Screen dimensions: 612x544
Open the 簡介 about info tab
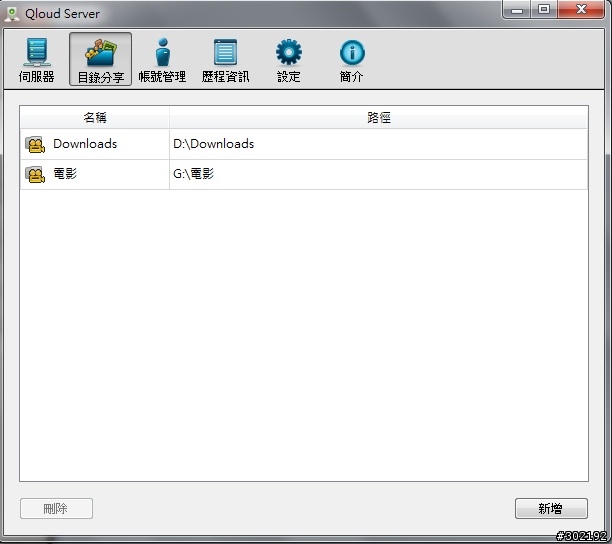coord(352,59)
